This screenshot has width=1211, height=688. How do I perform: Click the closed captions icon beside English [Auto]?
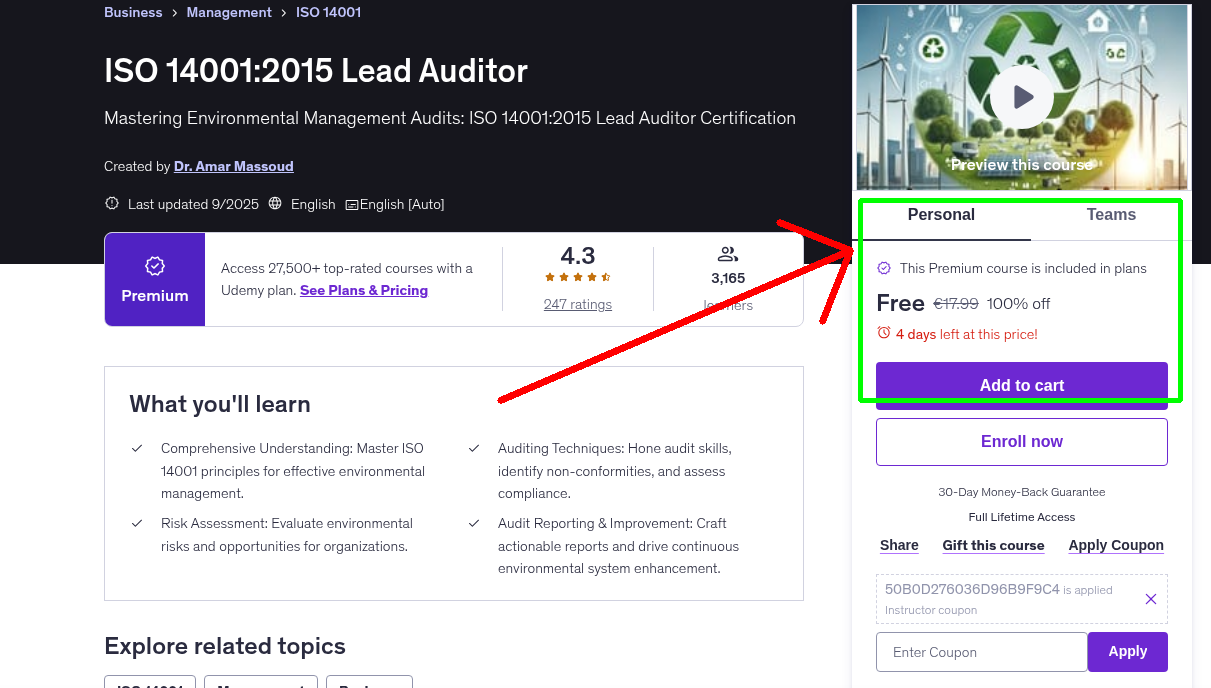click(x=352, y=204)
